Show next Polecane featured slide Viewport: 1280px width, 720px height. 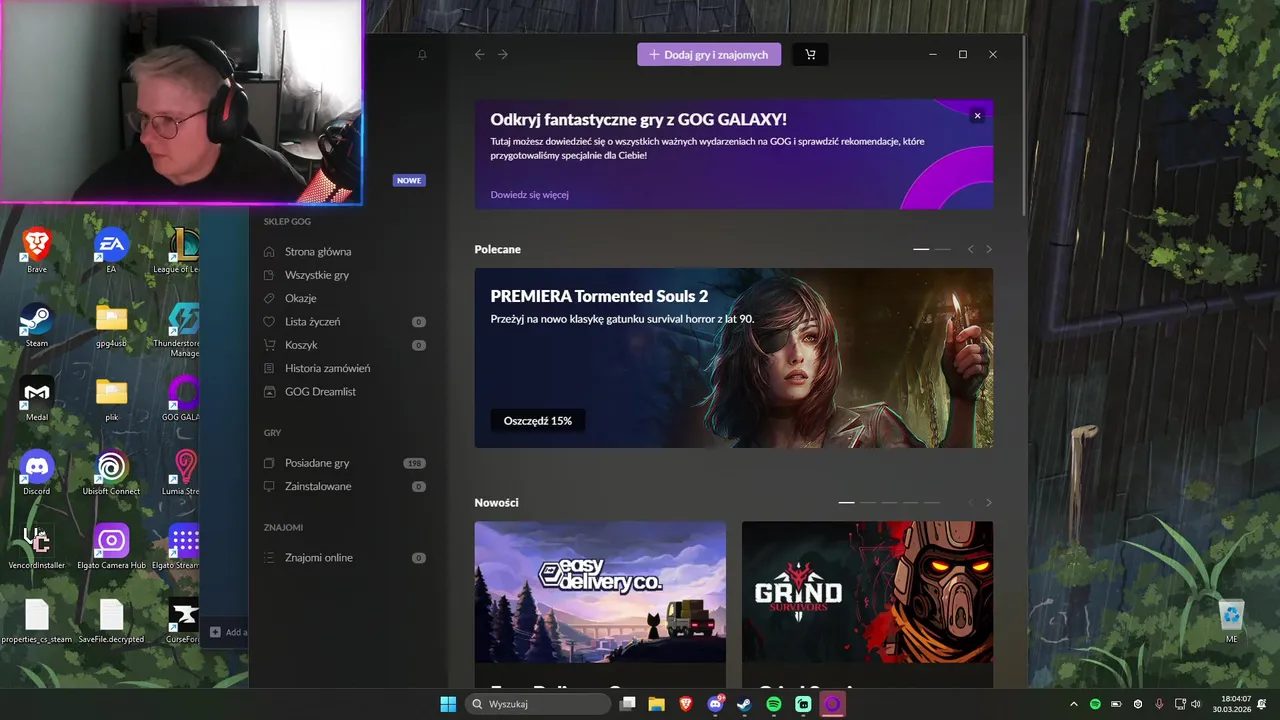coord(989,249)
